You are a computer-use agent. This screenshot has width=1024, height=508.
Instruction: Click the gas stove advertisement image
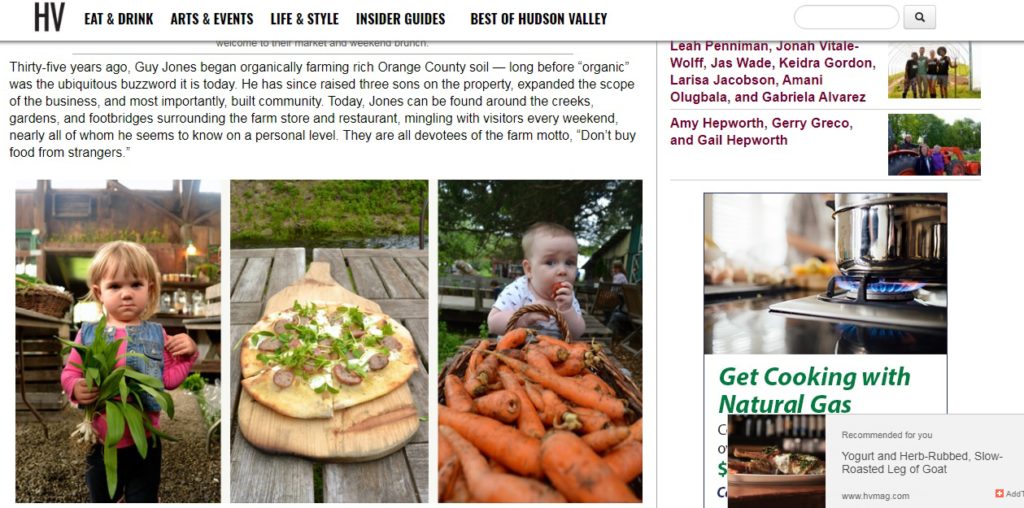[825, 274]
